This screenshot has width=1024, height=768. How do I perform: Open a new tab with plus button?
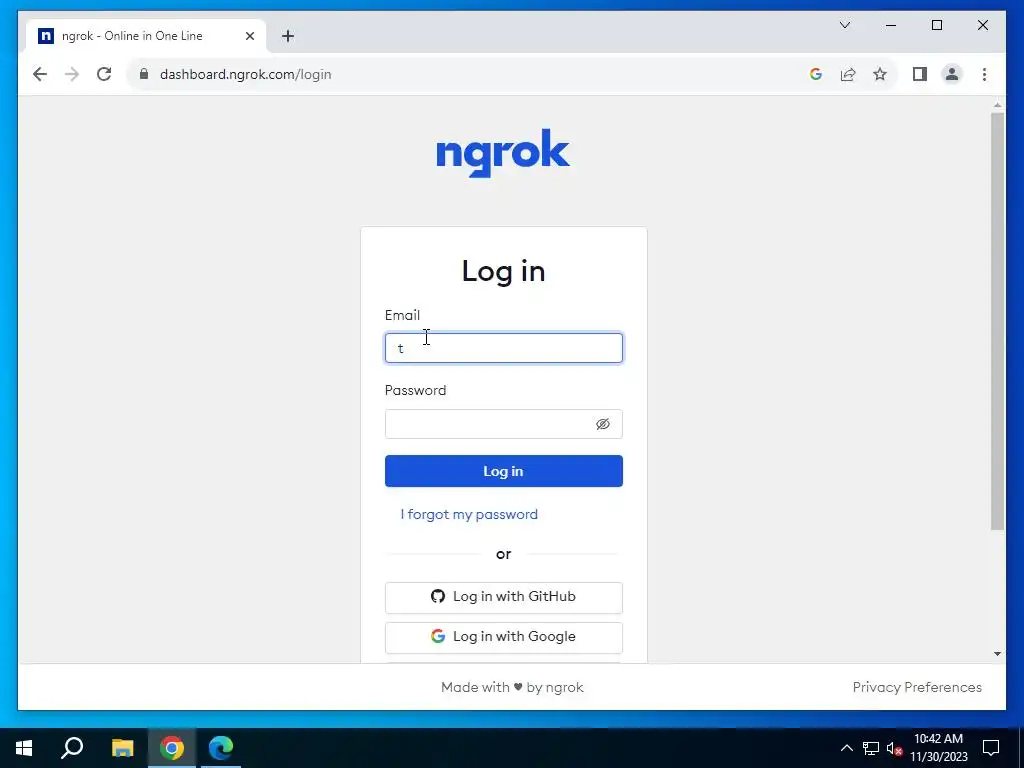tap(288, 36)
